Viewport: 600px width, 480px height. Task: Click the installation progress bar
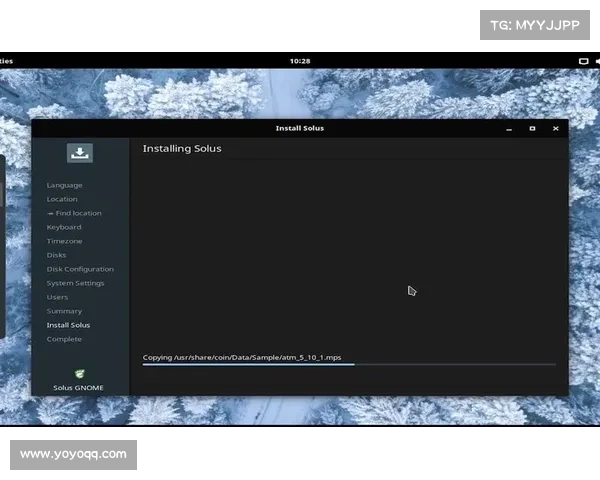[348, 365]
